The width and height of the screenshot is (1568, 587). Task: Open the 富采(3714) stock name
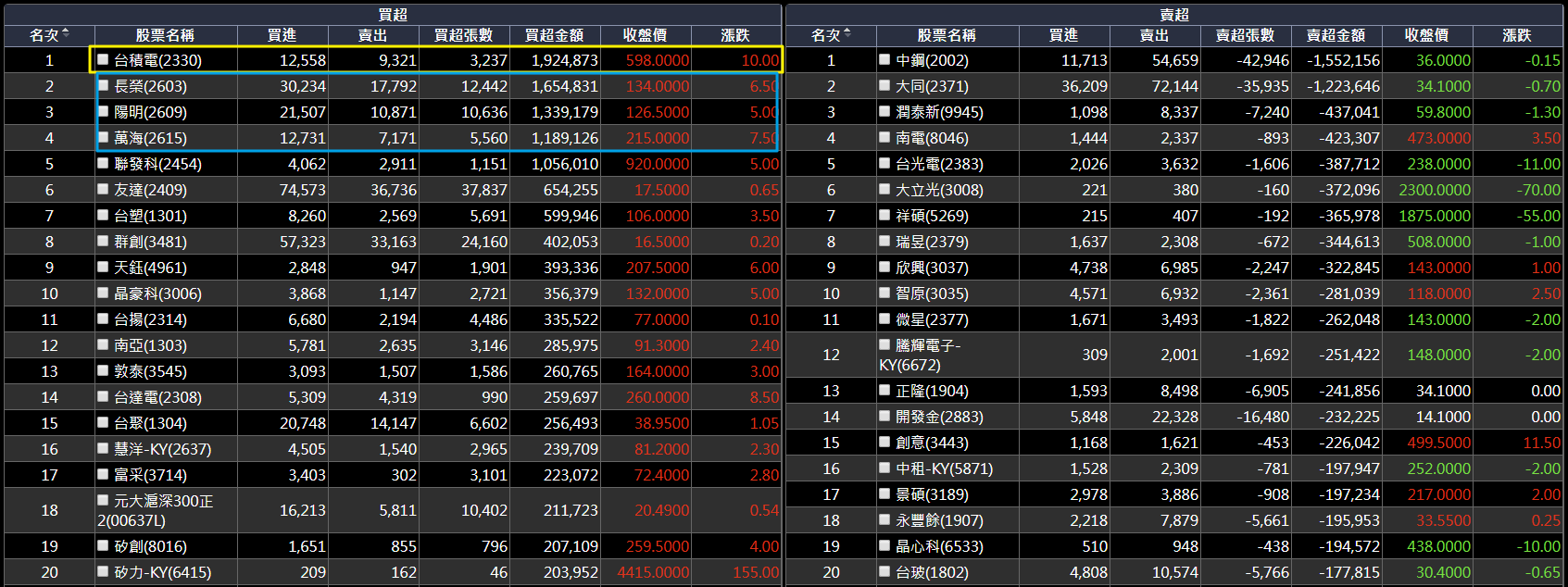(150, 475)
